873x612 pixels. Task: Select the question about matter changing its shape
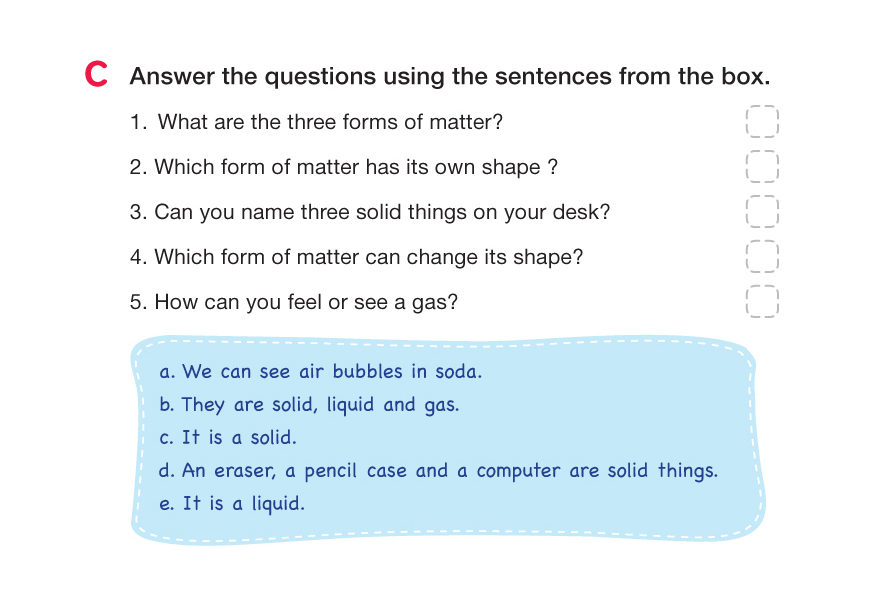[356, 257]
